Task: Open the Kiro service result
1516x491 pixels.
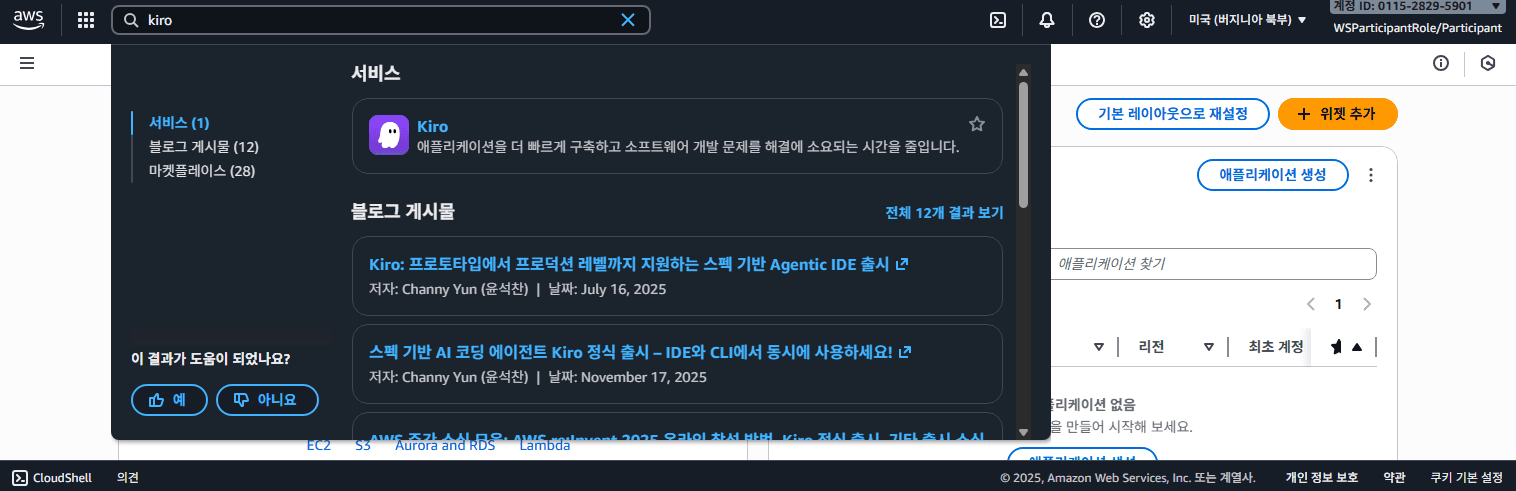Action: [432, 127]
